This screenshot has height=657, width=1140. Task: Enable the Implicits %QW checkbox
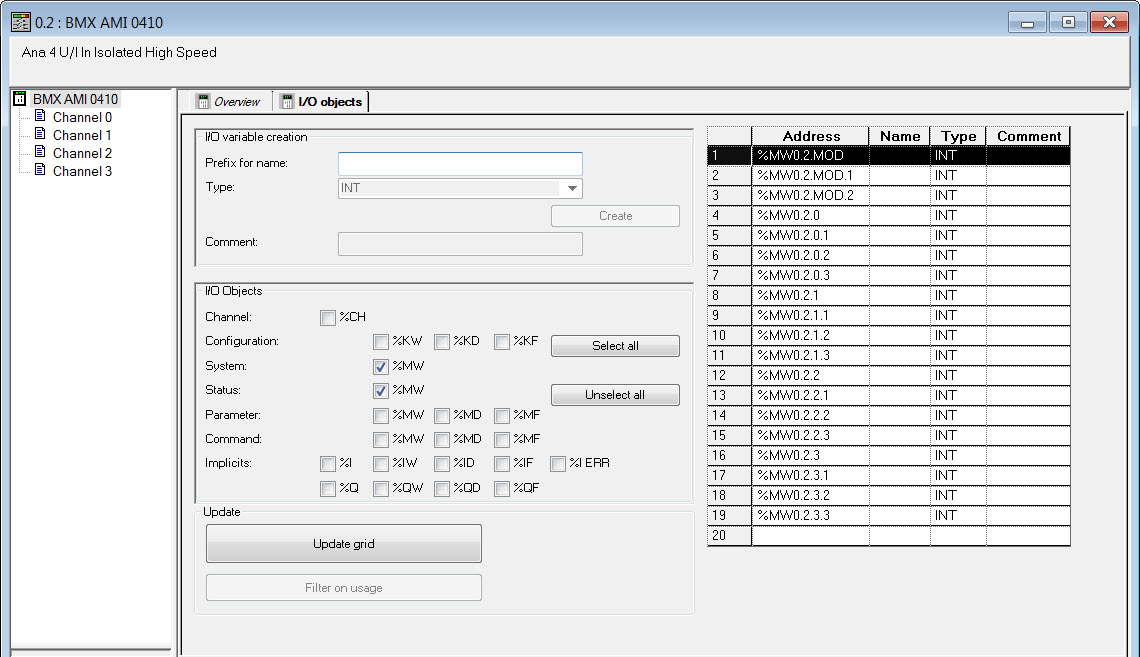point(381,488)
